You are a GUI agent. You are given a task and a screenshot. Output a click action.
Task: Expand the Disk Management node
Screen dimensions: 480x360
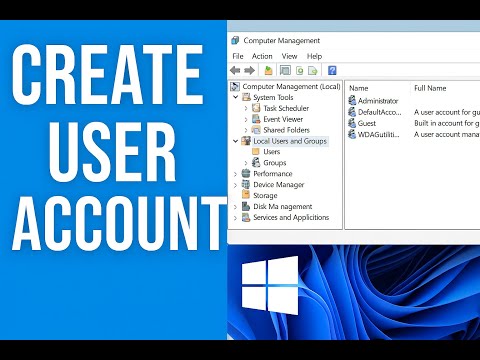235,207
